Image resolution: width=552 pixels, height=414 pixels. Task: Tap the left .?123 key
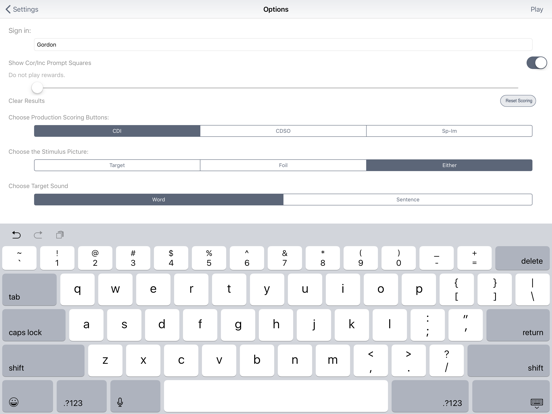coord(82,396)
